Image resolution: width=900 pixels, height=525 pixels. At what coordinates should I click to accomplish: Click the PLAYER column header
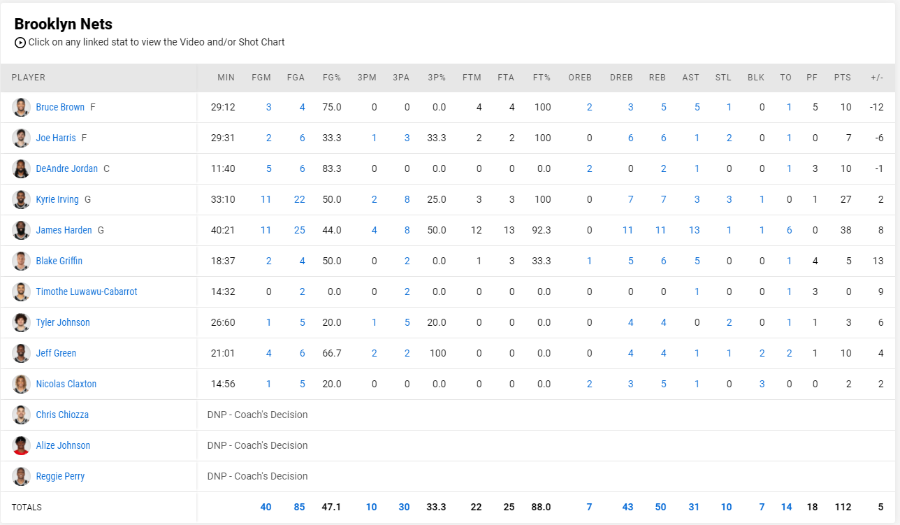28,77
